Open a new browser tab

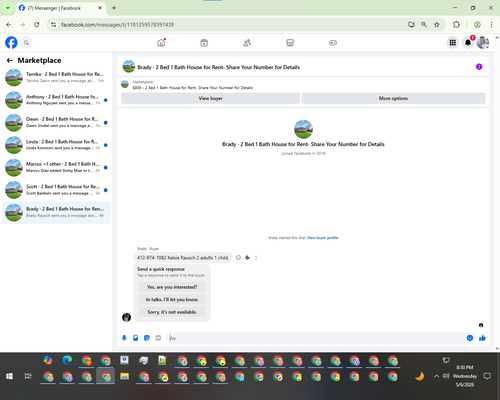click(x=114, y=8)
